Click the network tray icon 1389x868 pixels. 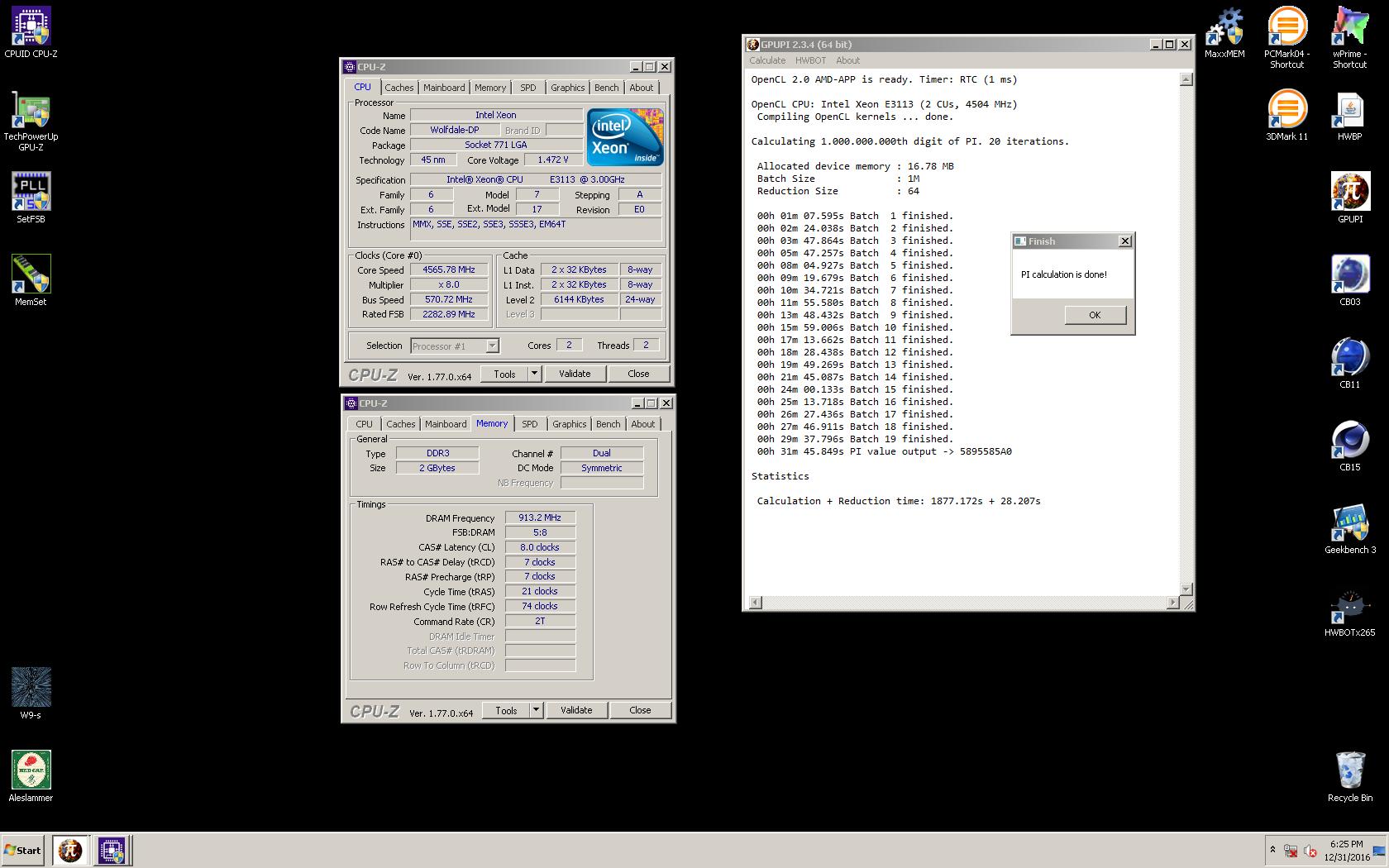1291,851
